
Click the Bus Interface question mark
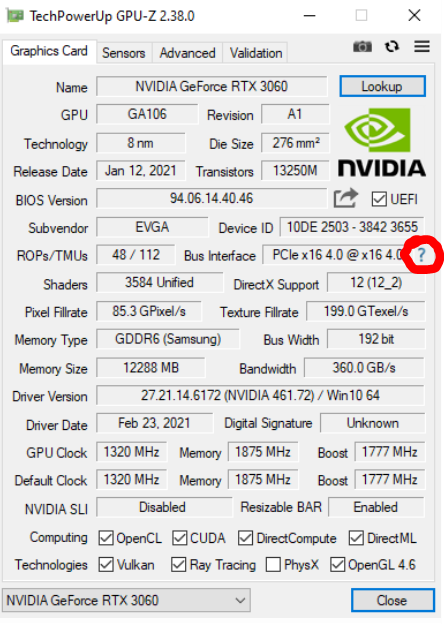click(421, 255)
